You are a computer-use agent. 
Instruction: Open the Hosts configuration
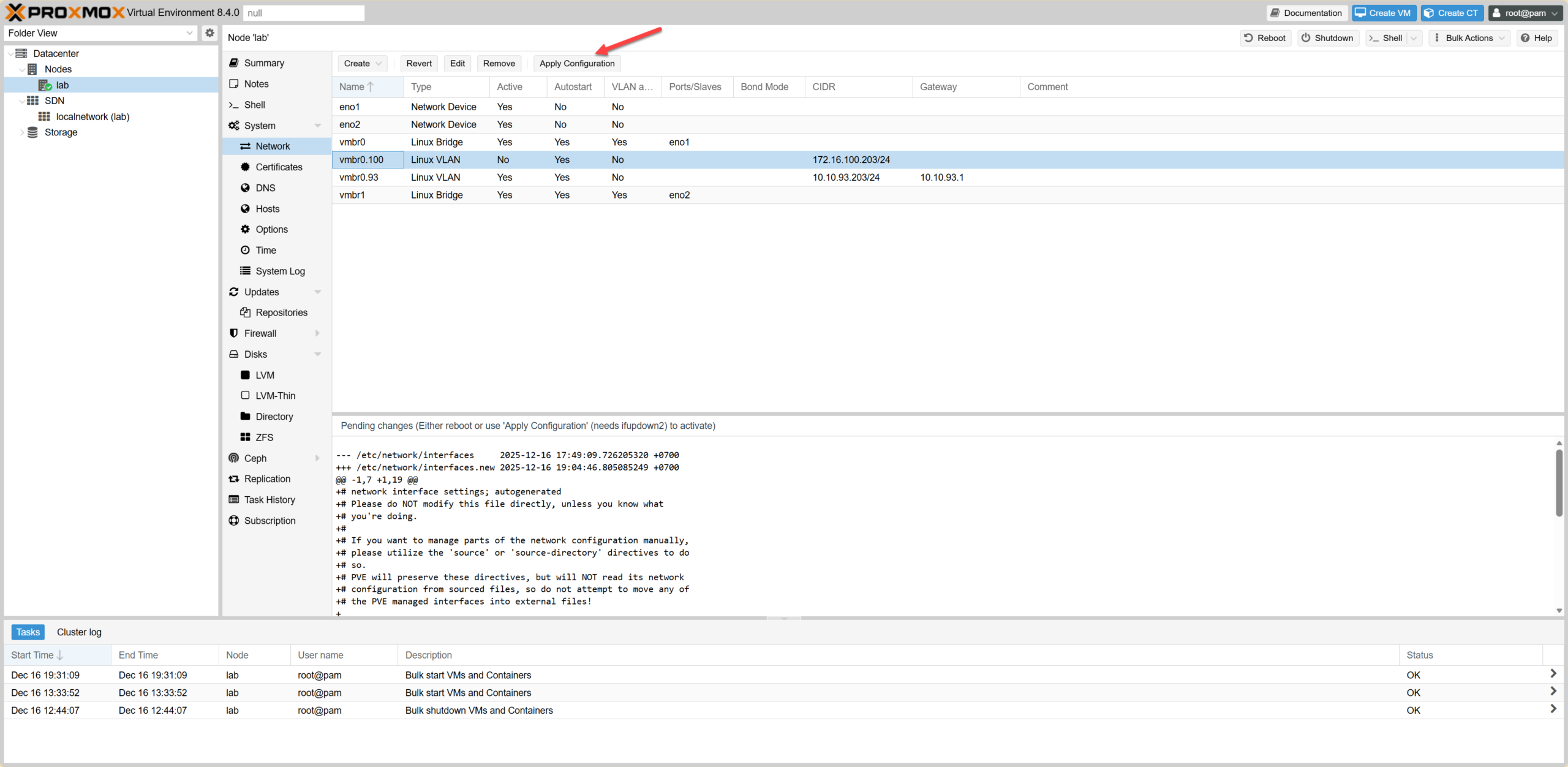coord(267,208)
